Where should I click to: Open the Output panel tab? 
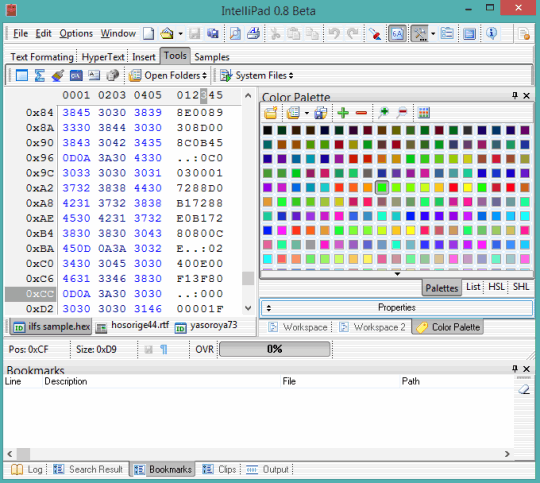[268, 469]
